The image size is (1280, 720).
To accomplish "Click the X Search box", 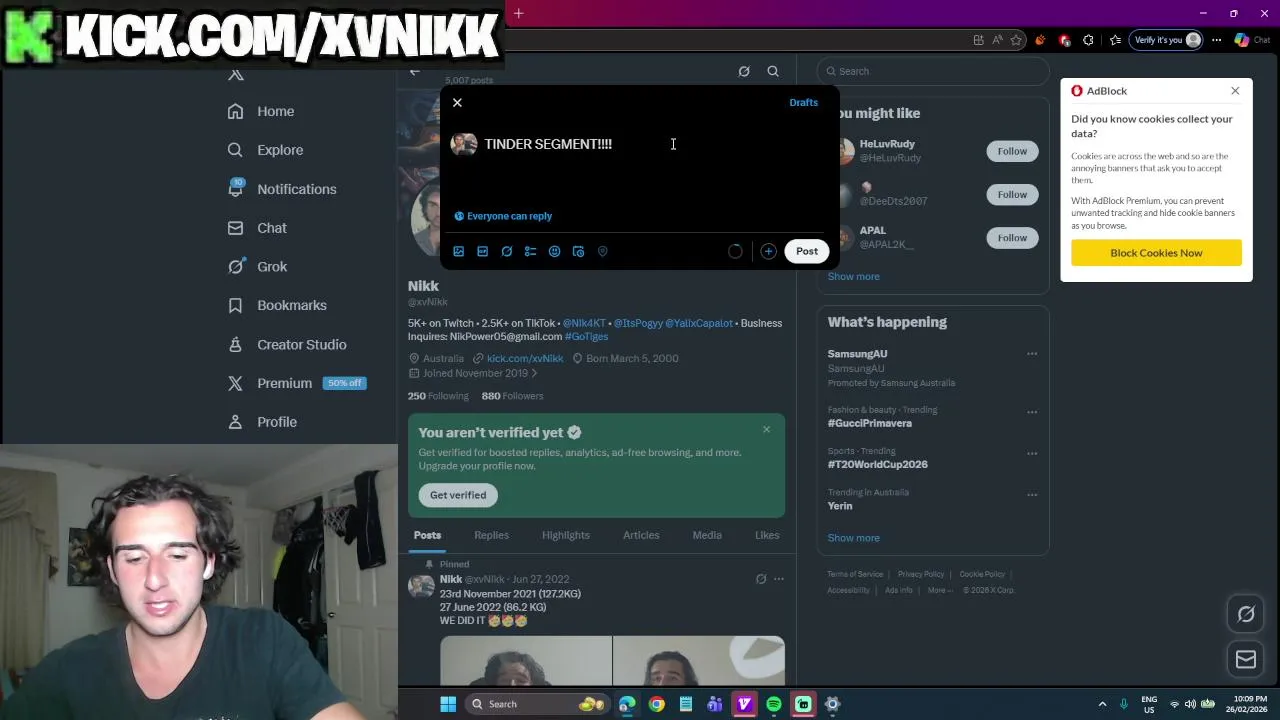I will click(932, 71).
